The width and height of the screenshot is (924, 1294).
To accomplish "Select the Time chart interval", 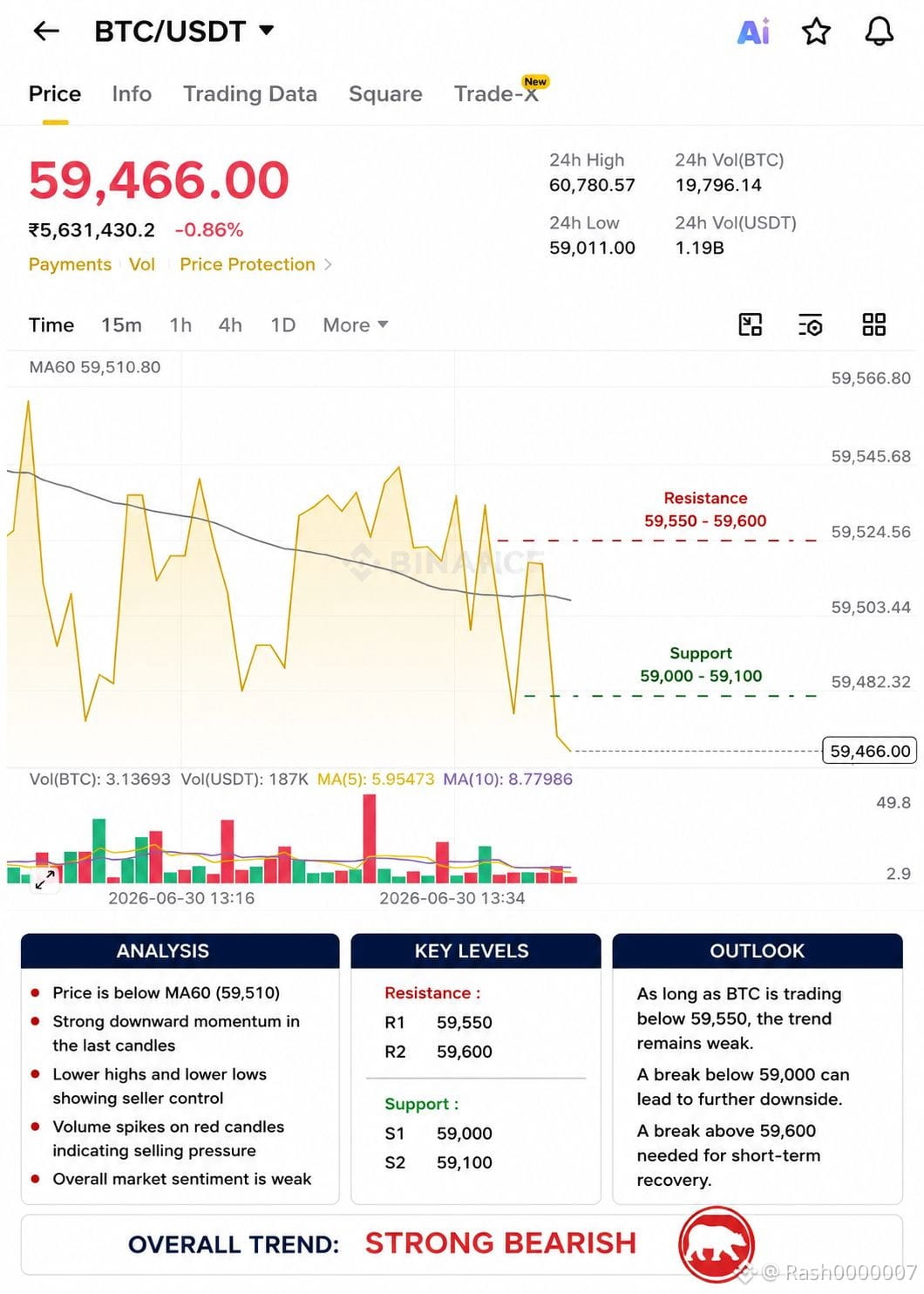I will click(51, 325).
